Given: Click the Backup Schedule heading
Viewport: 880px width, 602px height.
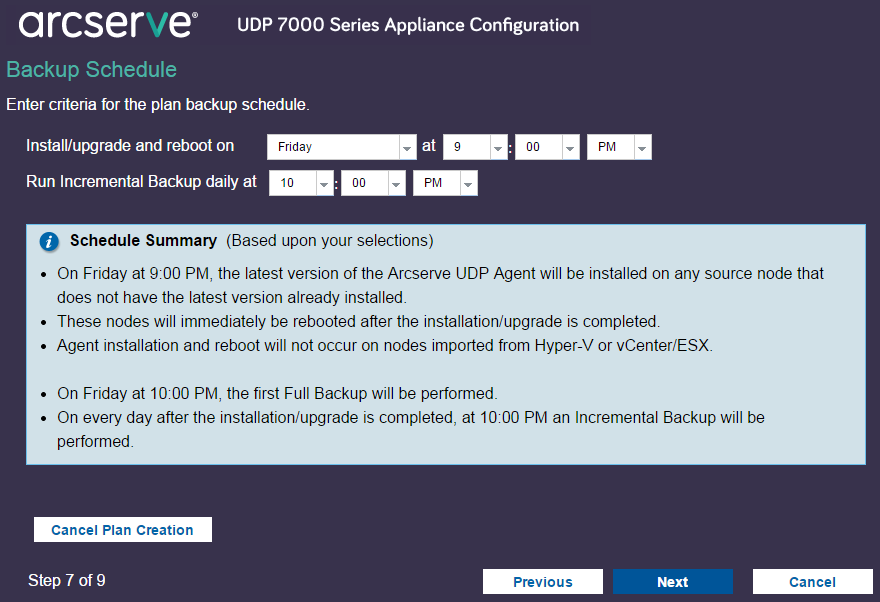Looking at the screenshot, I should tap(91, 70).
